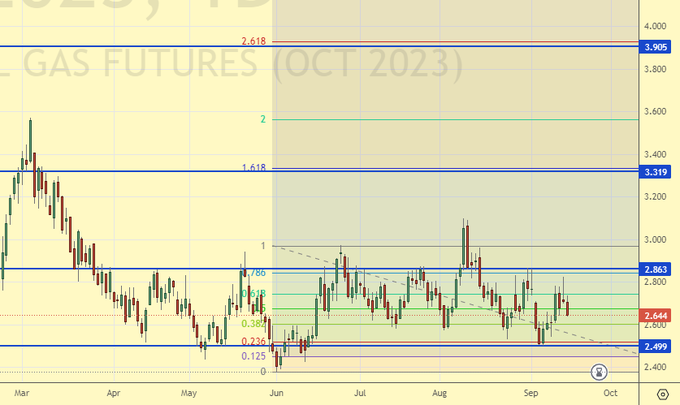This screenshot has width=680, height=405.
Task: Click the 2.618 Fibonacci level label
Action: pyautogui.click(x=253, y=41)
